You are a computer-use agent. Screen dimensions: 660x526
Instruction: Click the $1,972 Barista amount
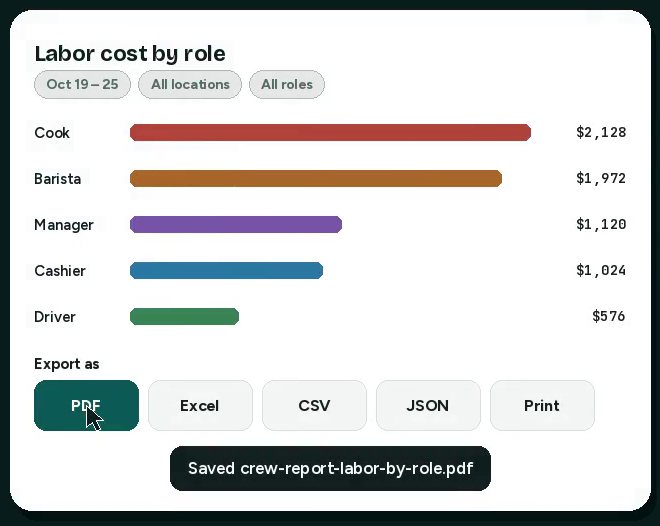601,178
